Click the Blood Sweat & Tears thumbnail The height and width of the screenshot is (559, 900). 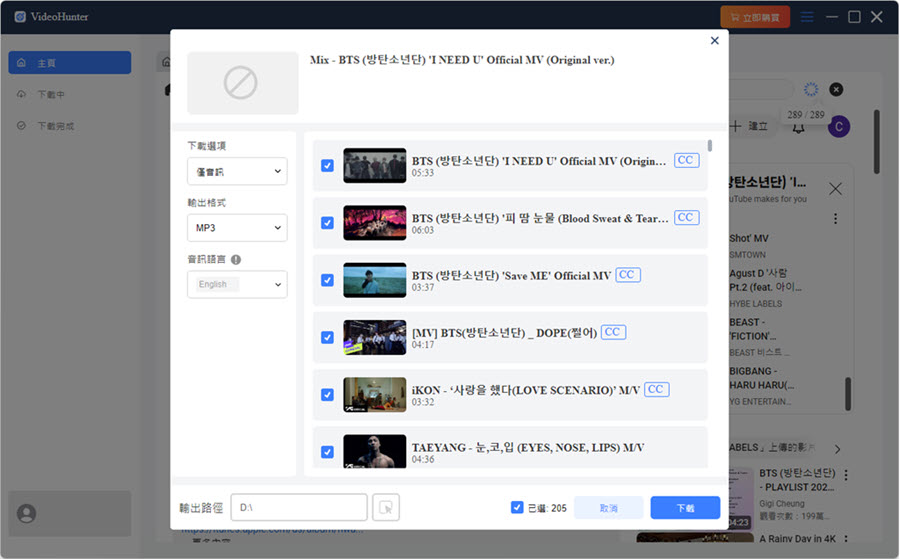(x=374, y=223)
